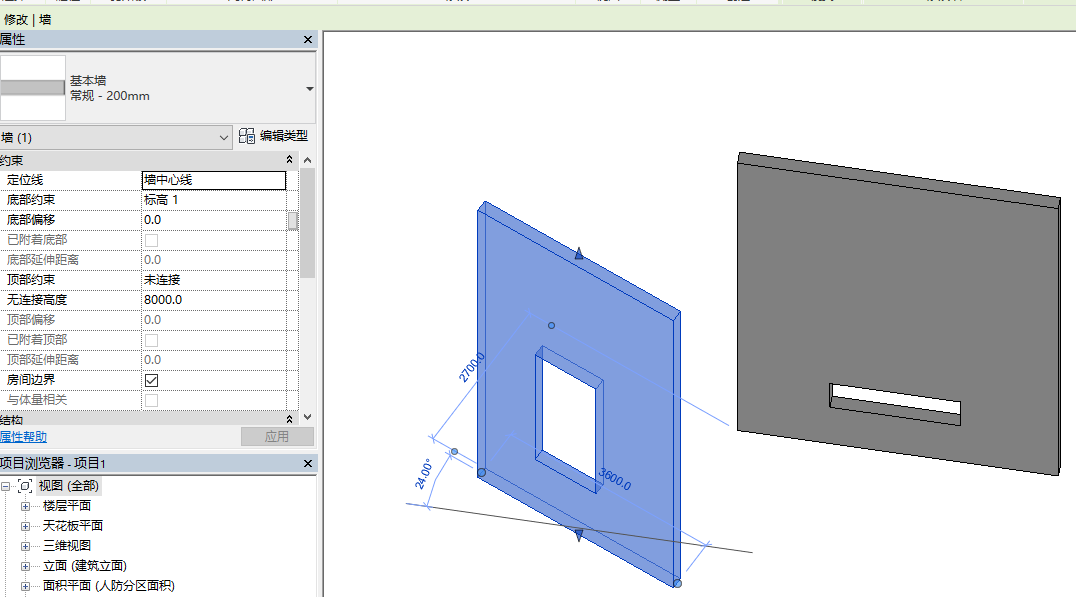Click the 基本墙 type name text
Viewport: 1076px width, 597px height.
coord(88,80)
